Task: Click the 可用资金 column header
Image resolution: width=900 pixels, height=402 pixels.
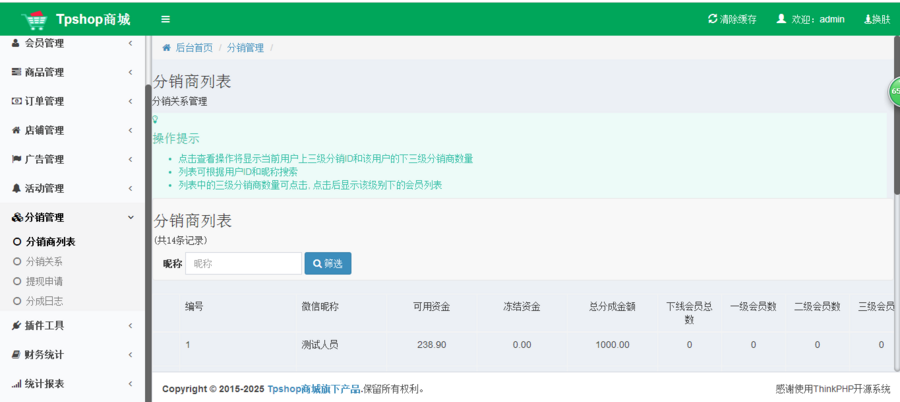Action: click(x=432, y=307)
